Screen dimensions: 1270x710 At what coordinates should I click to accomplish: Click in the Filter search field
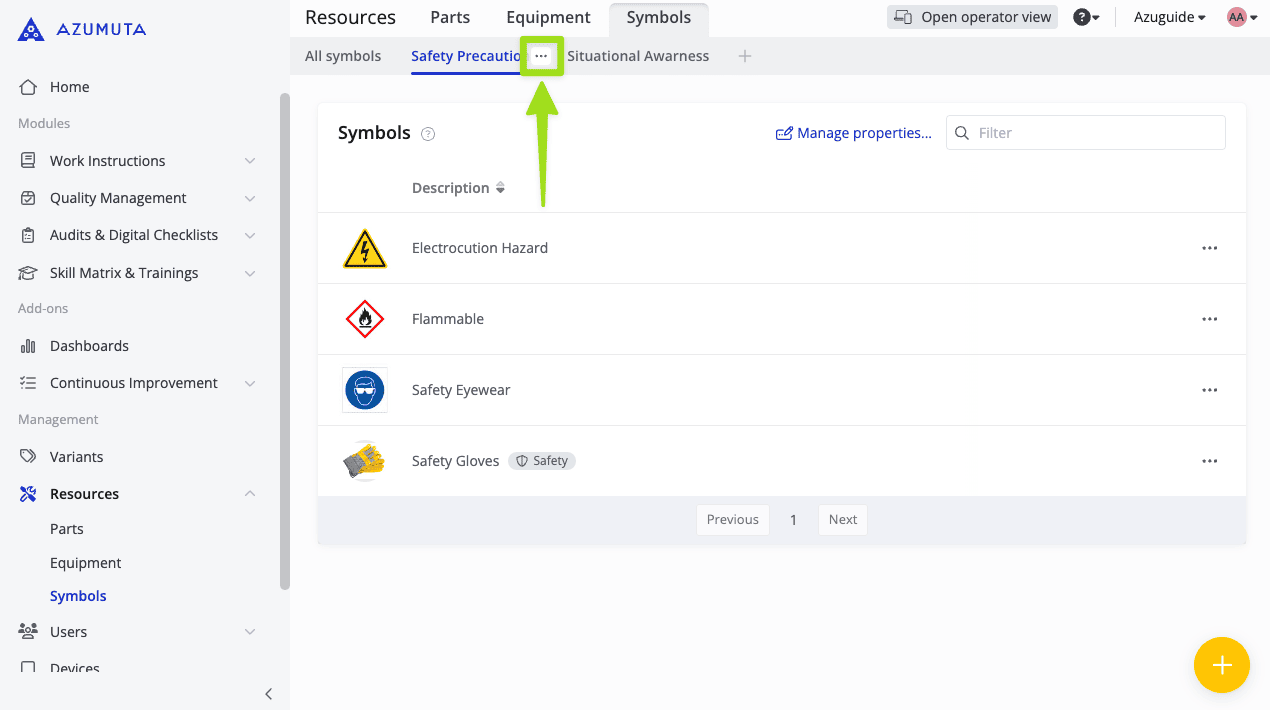[x=1095, y=133]
